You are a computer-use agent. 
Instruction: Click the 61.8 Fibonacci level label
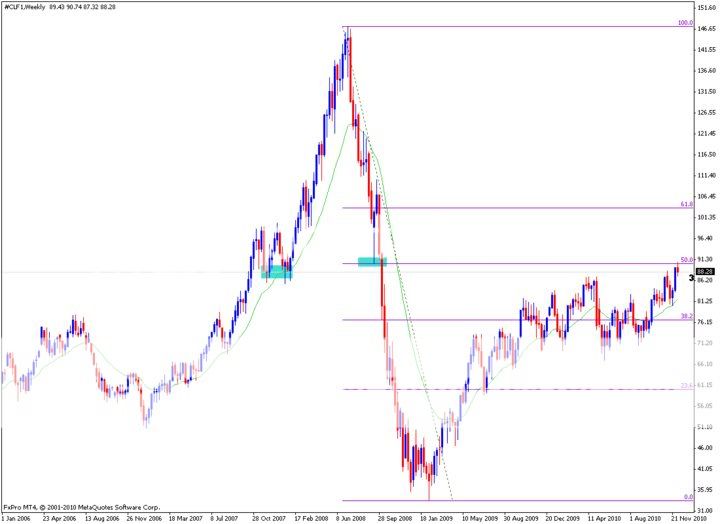coord(687,204)
